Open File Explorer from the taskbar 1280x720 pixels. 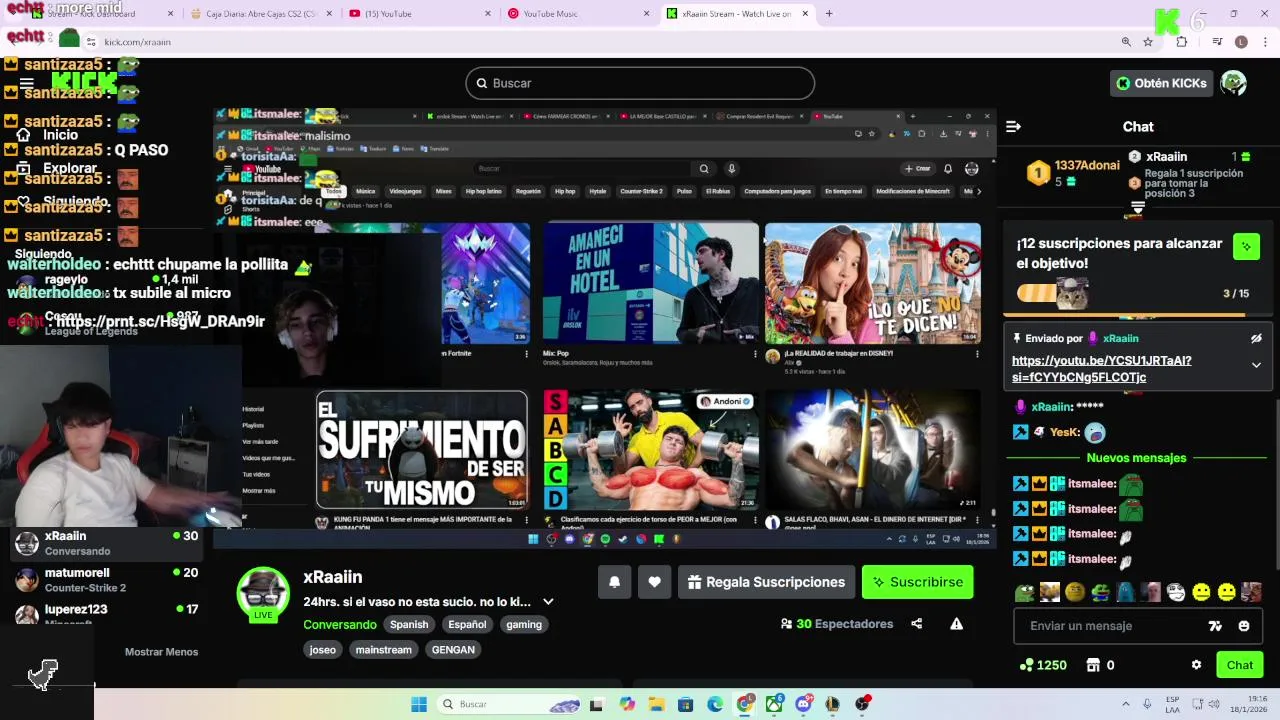(656, 704)
